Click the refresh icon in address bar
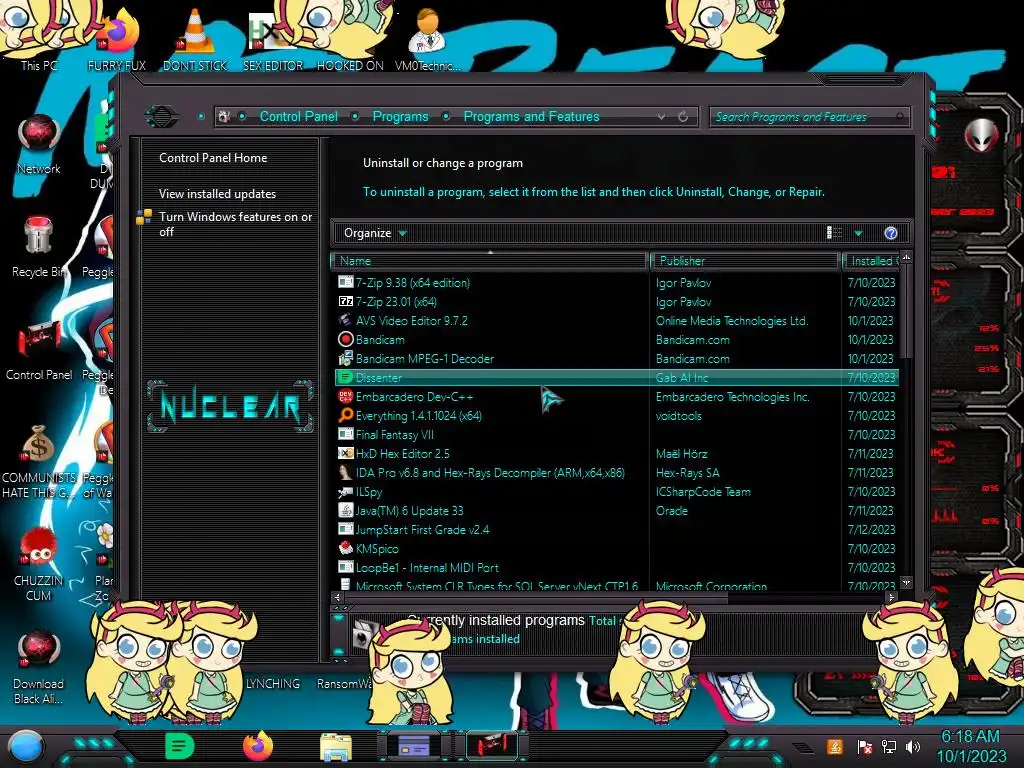Image resolution: width=1024 pixels, height=768 pixels. (x=683, y=116)
